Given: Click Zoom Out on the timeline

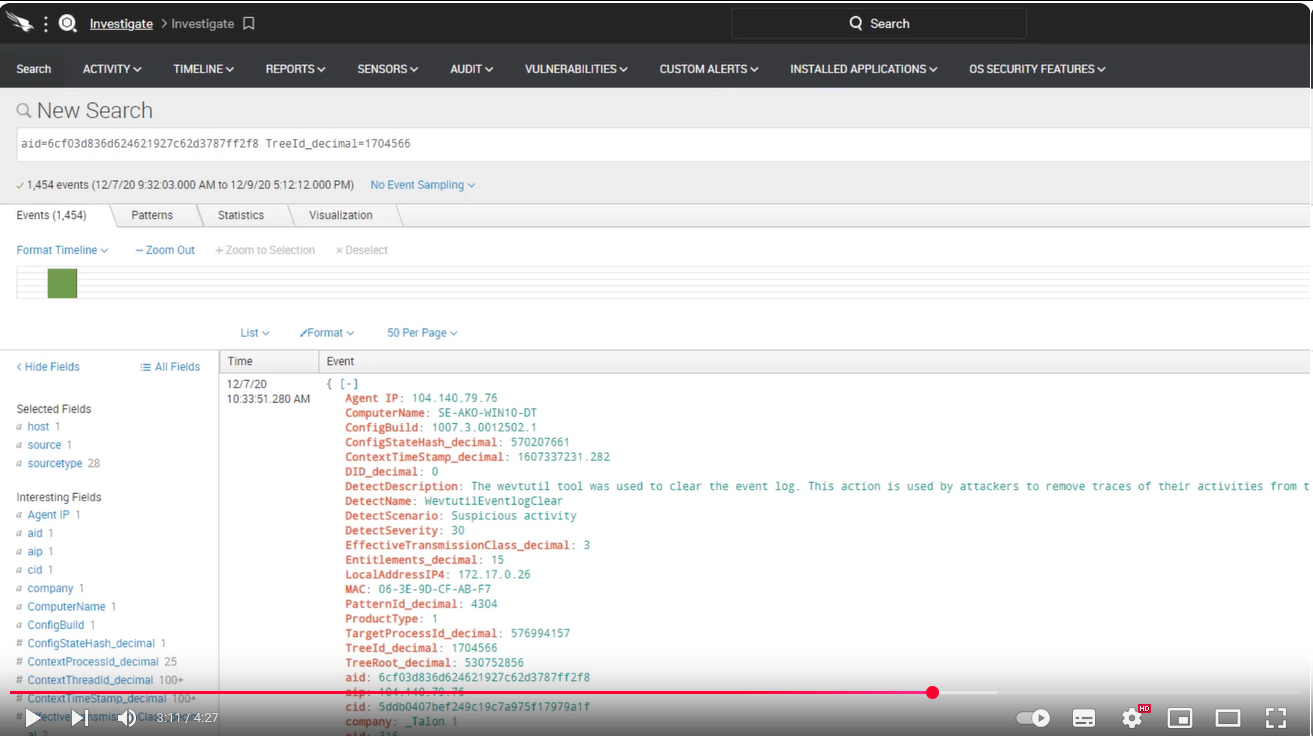Looking at the screenshot, I should point(165,250).
